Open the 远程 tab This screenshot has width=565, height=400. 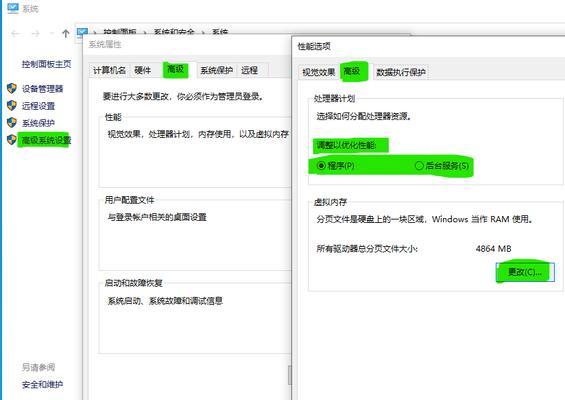point(249,70)
